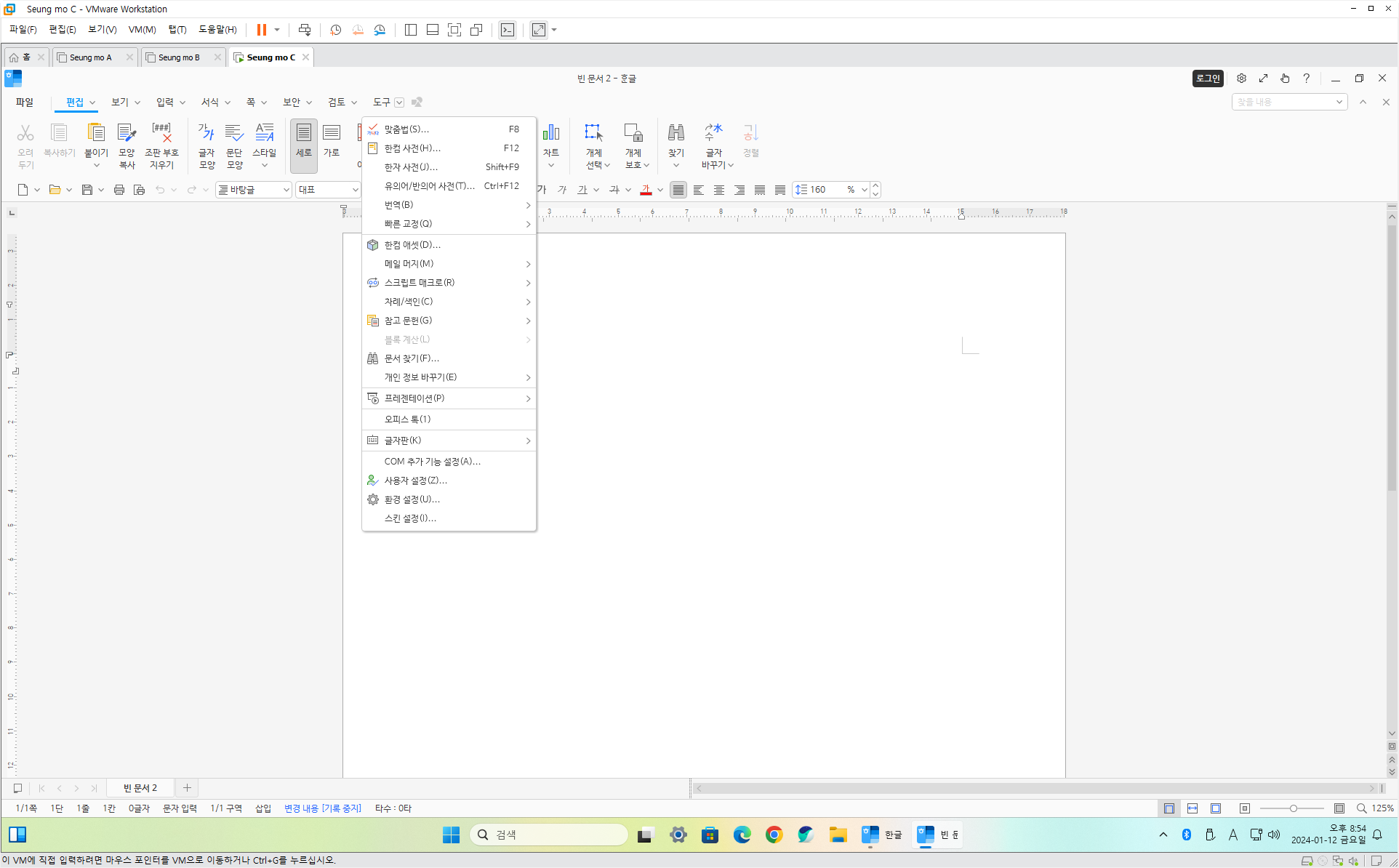
Task: Click the print icon in quick toolbar
Action: tap(119, 190)
